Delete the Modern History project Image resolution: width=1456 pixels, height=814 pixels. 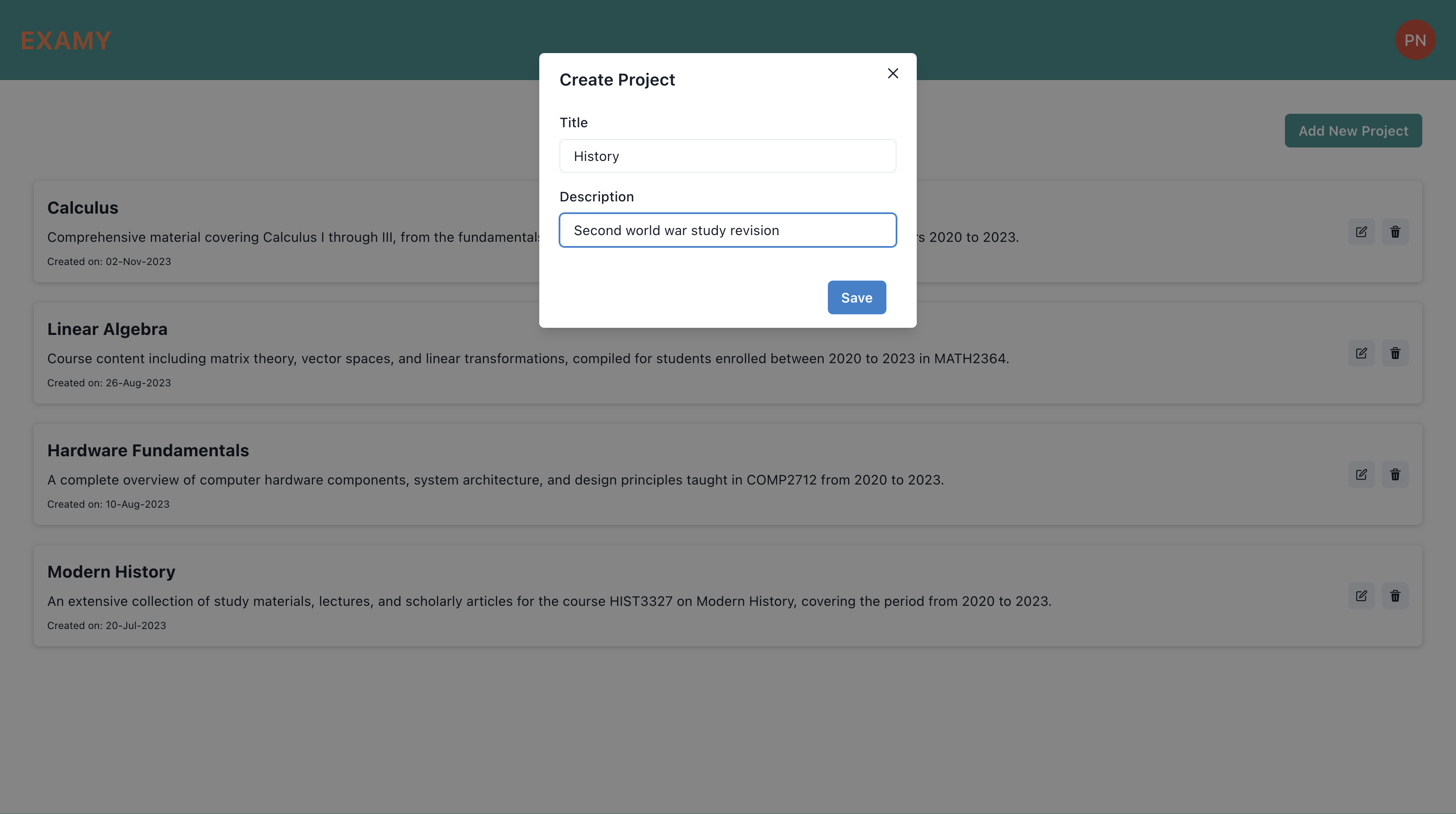1395,596
